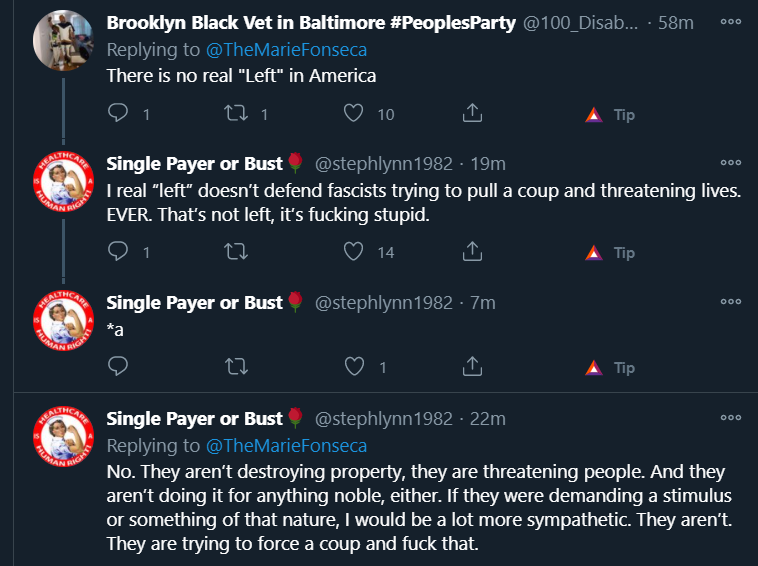This screenshot has width=758, height=566.
Task: Open @TheMarieFonseca link in the 22m tweet
Action: point(287,446)
